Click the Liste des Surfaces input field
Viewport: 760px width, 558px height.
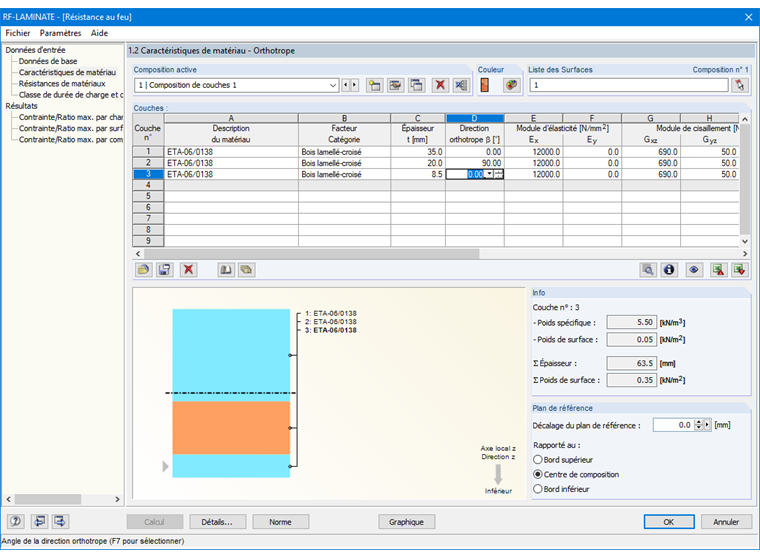pos(629,85)
